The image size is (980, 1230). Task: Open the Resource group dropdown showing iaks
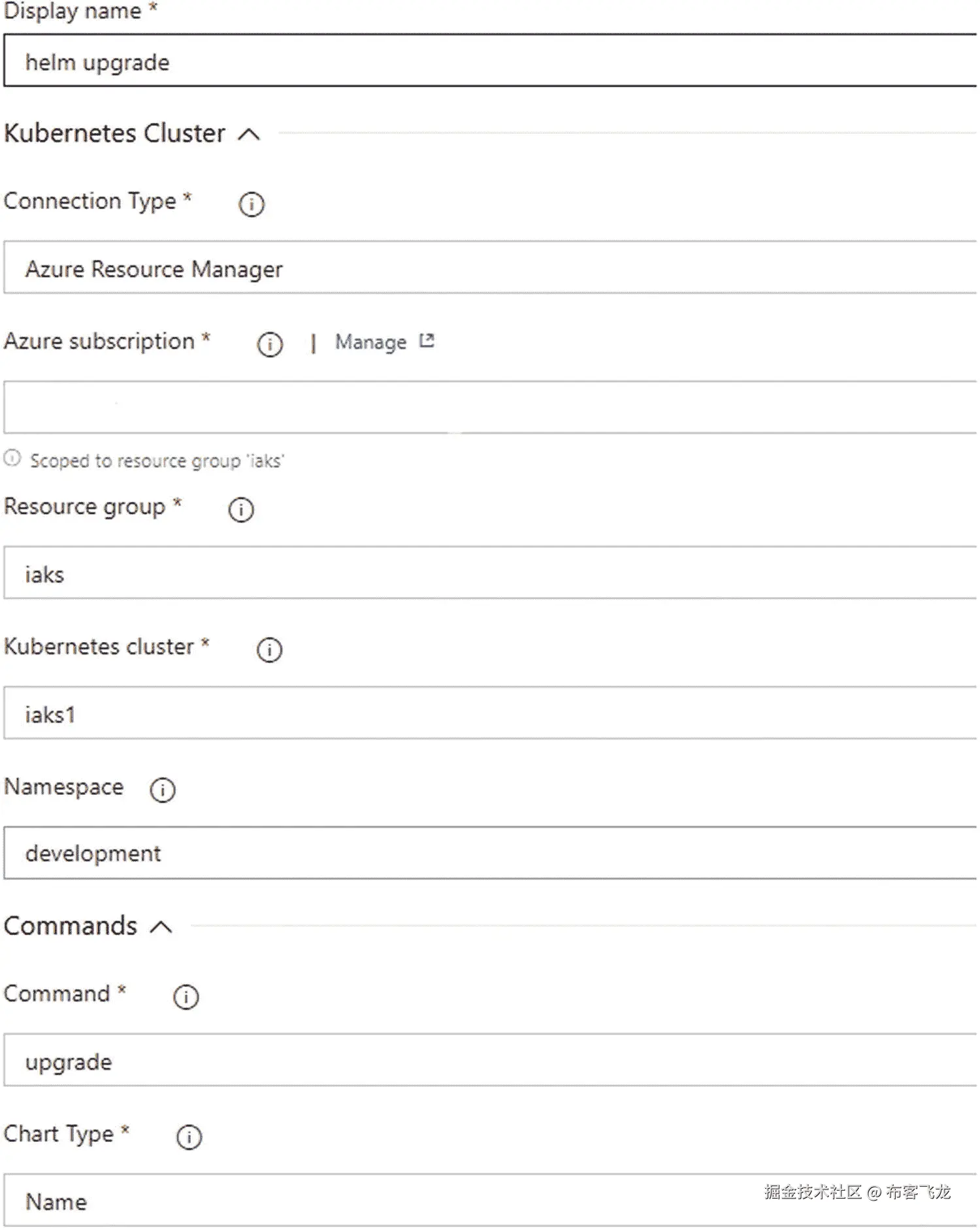coord(490,573)
